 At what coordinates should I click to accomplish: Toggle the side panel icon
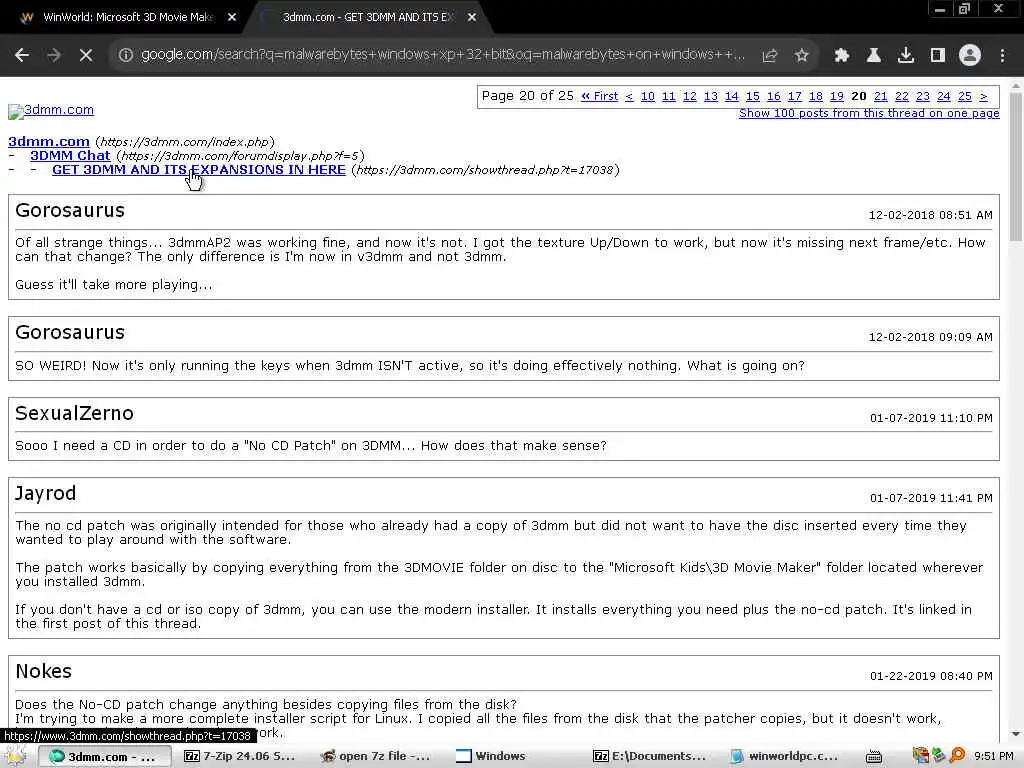(938, 56)
